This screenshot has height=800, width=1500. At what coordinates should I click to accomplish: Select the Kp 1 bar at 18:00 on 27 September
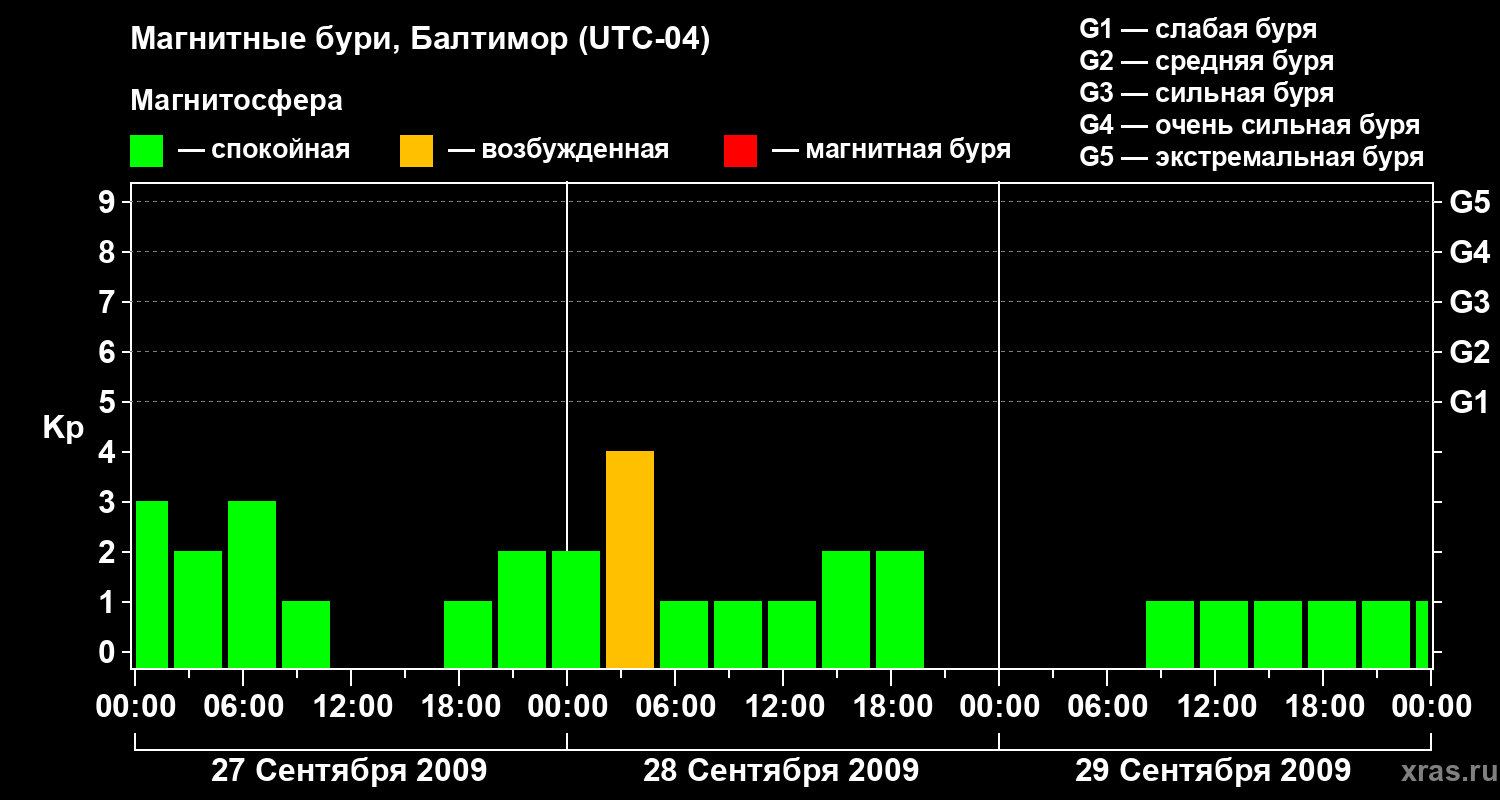tap(468, 634)
